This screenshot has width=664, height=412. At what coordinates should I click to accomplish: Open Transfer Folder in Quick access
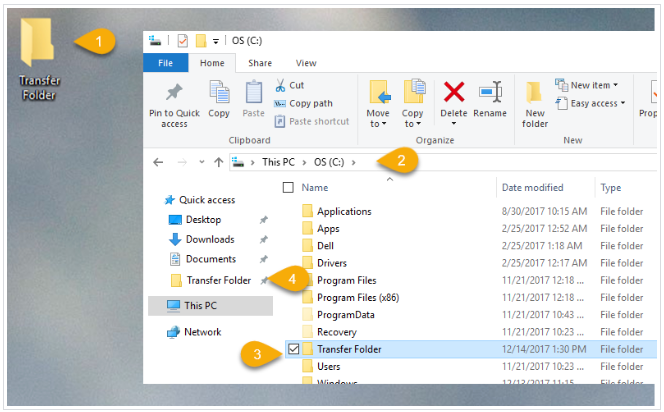(211, 280)
